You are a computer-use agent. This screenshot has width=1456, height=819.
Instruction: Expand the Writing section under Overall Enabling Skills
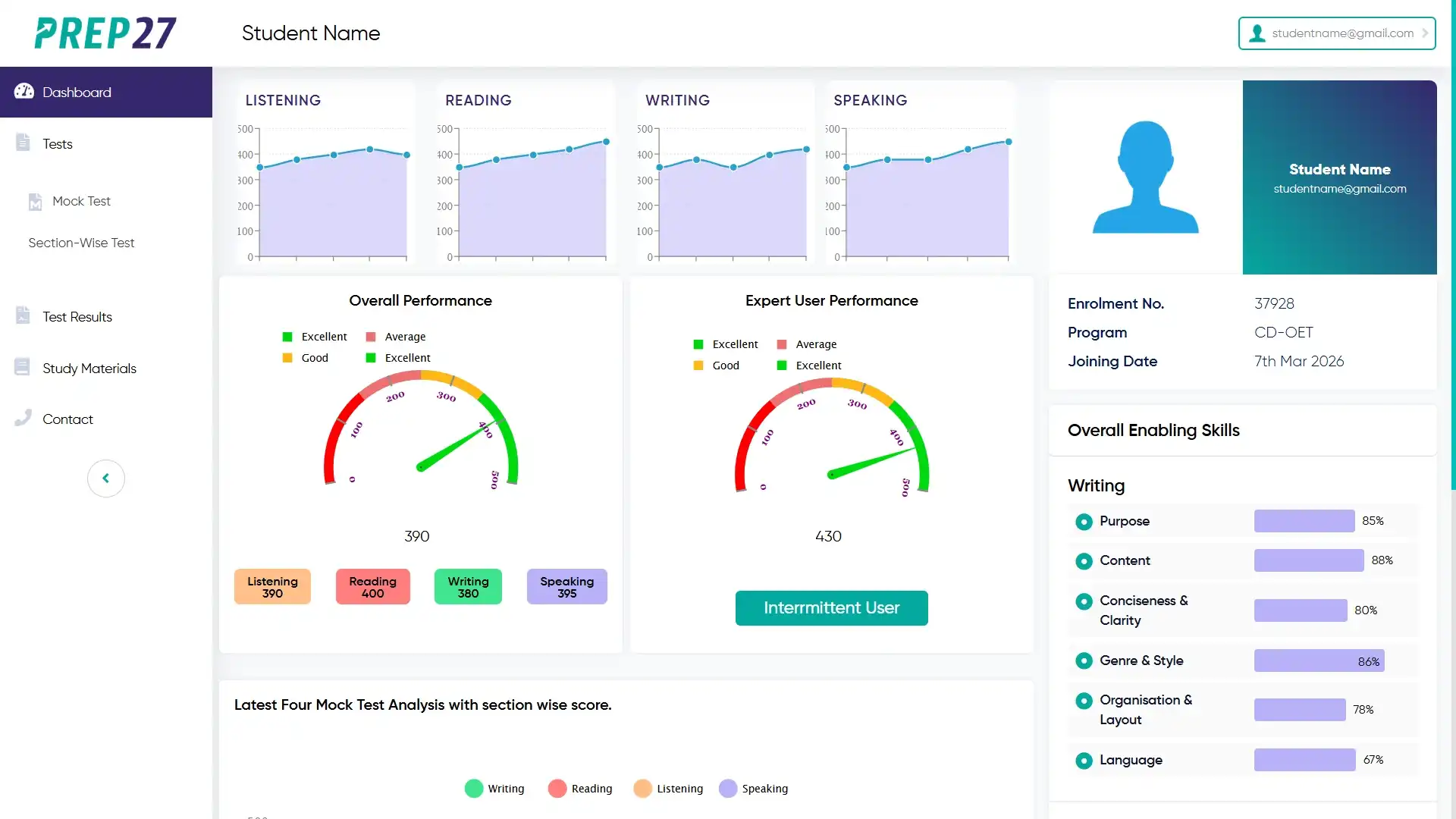coord(1096,485)
